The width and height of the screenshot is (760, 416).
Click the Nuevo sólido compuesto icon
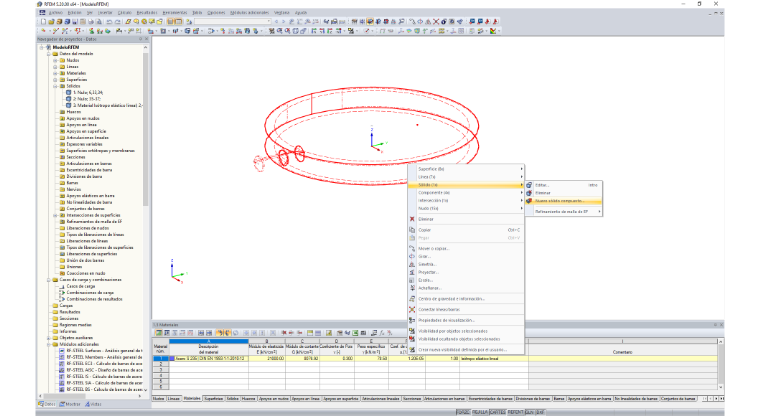tap(529, 200)
